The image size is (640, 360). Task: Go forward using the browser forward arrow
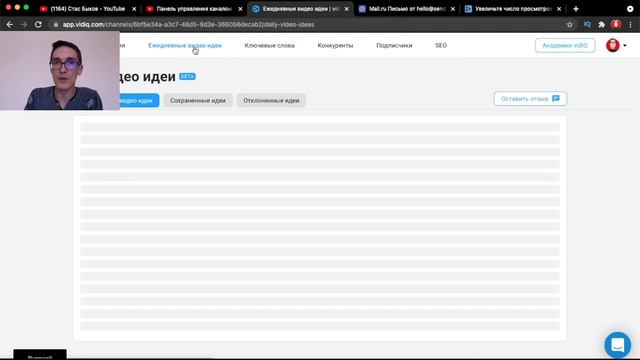(x=24, y=24)
